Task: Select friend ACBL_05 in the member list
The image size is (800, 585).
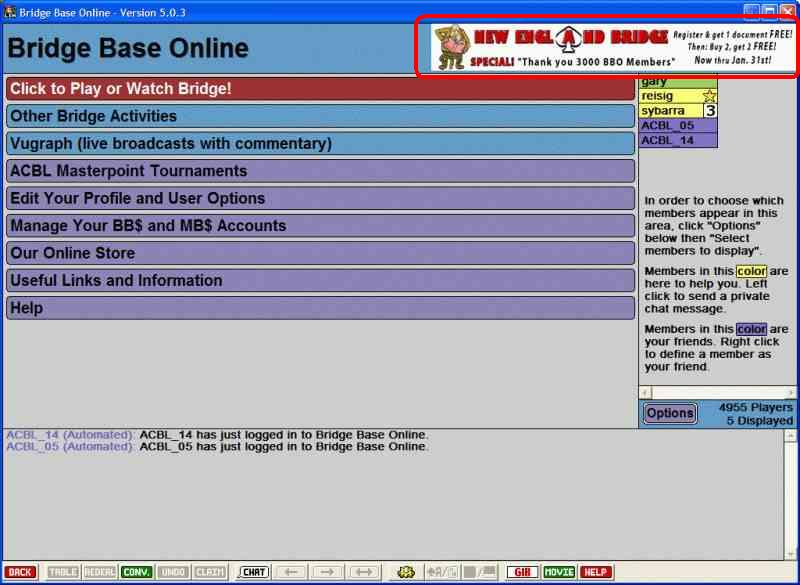Action: tap(678, 125)
